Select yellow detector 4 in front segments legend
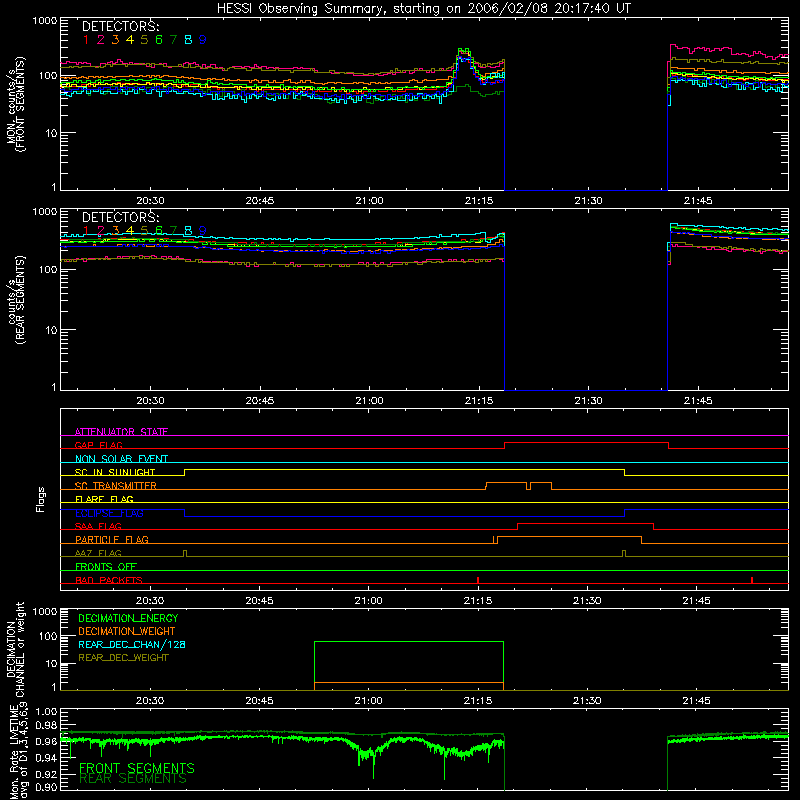This screenshot has height=800, width=800. pos(130,40)
